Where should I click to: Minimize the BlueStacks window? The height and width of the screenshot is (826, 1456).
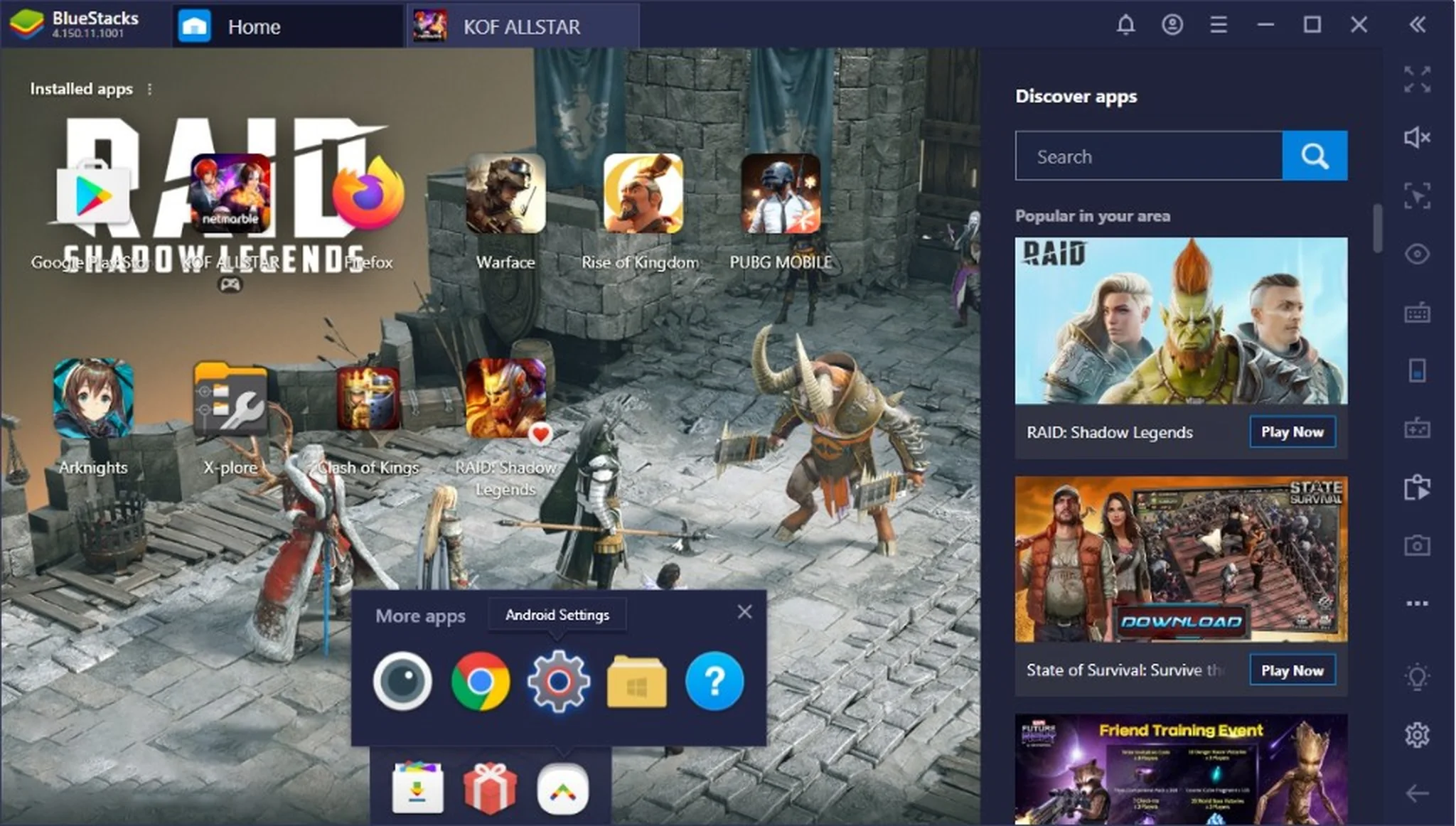[x=1265, y=25]
